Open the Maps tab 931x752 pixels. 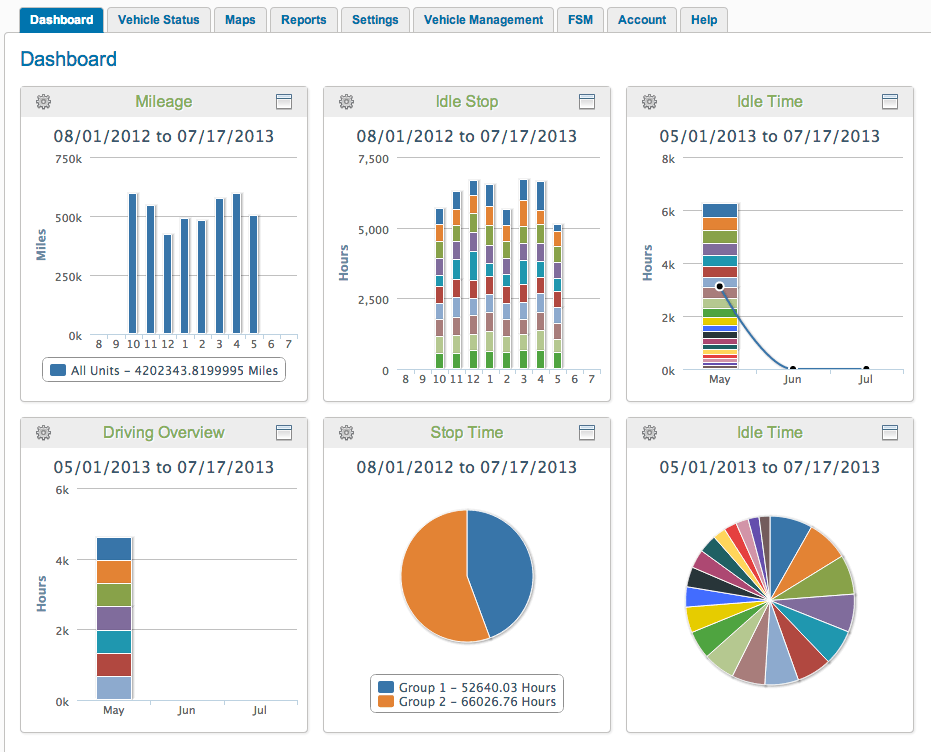click(240, 20)
